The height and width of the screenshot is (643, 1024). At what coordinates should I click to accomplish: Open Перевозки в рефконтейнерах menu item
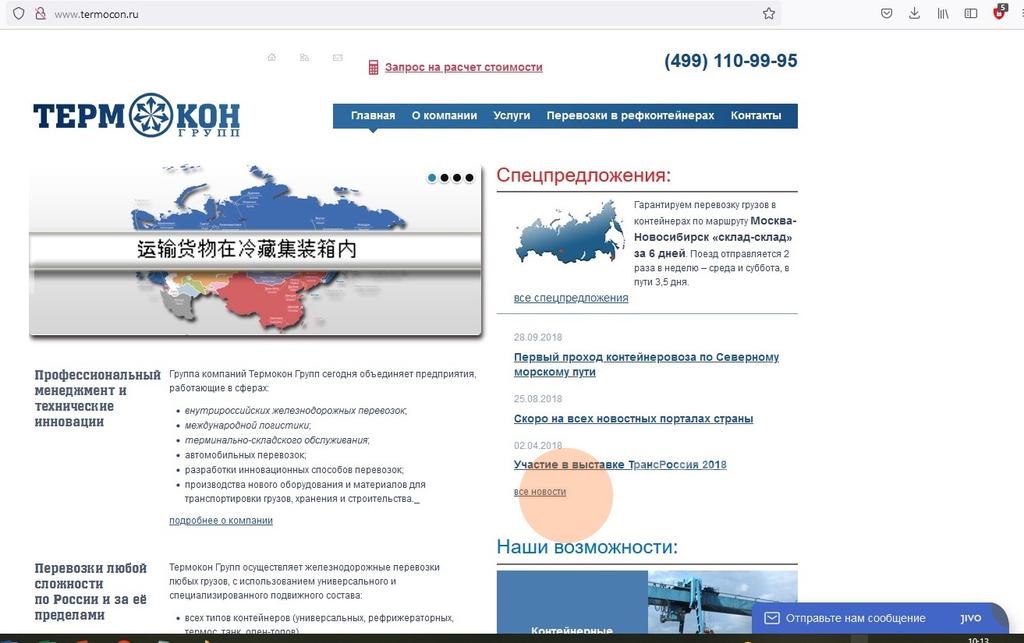click(x=630, y=116)
